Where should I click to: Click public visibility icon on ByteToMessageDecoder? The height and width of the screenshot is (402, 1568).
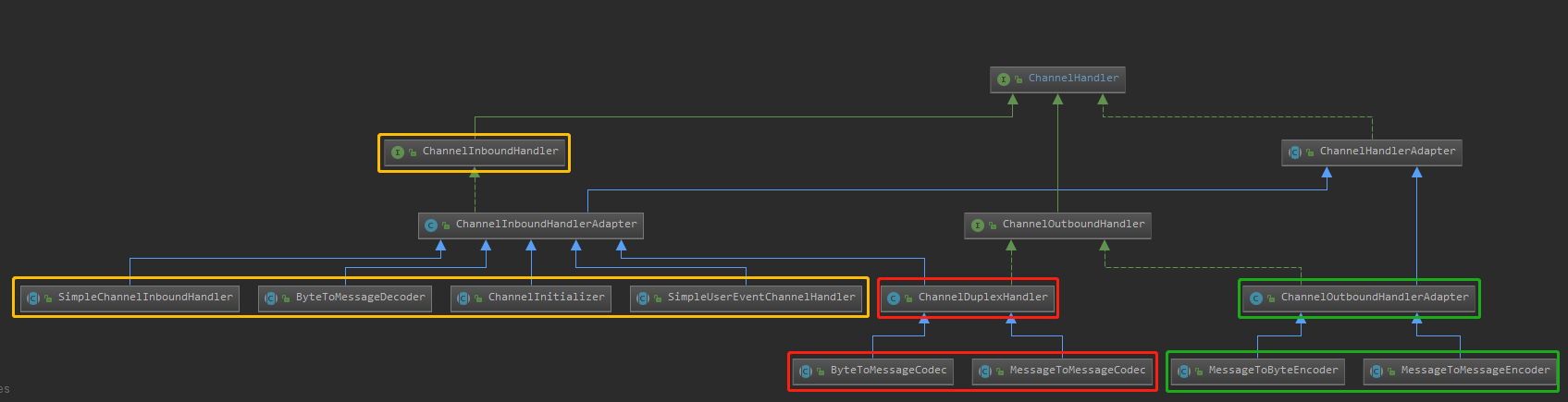click(286, 299)
